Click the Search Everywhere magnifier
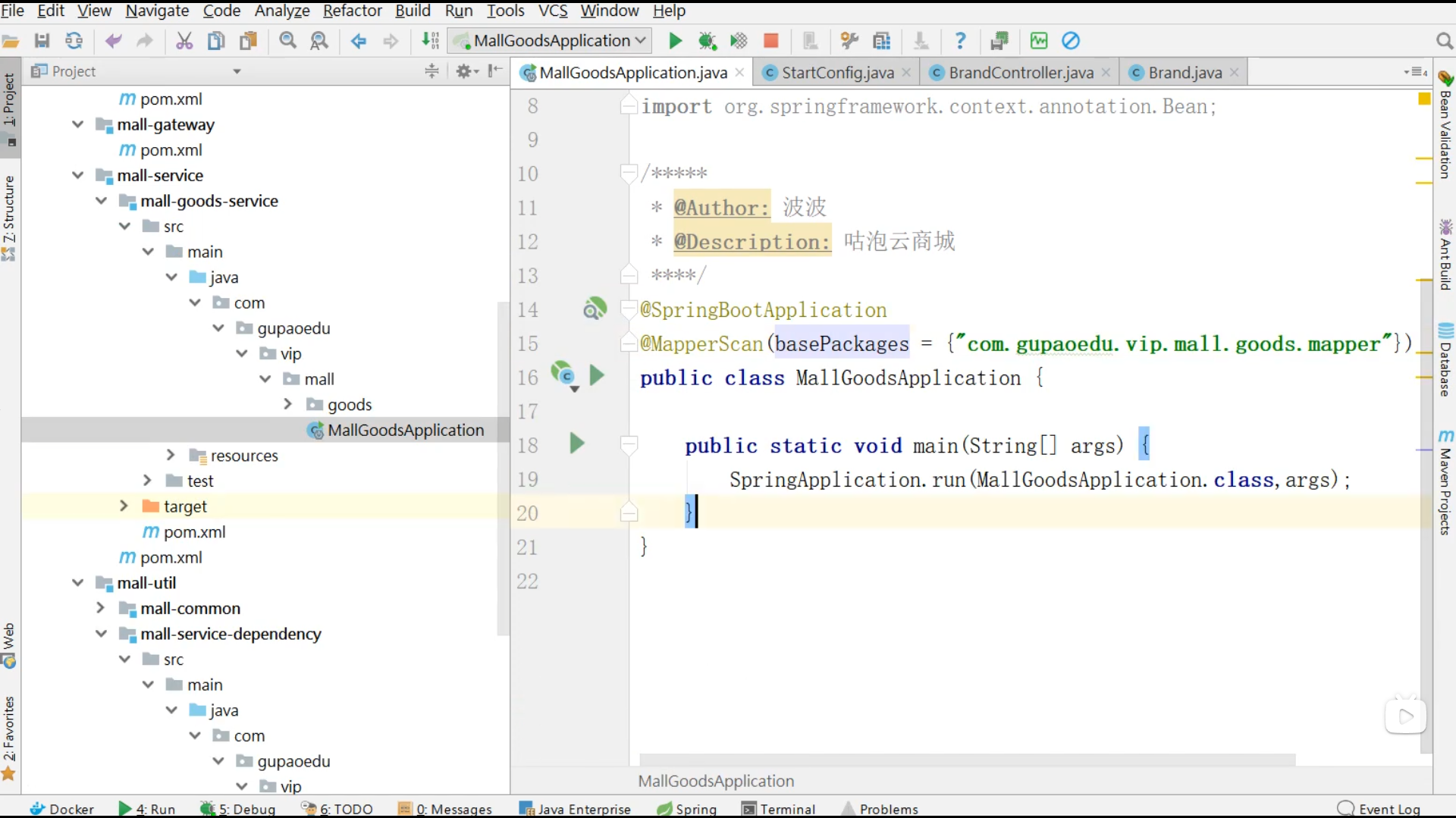Viewport: 1456px width, 818px height. [1444, 41]
